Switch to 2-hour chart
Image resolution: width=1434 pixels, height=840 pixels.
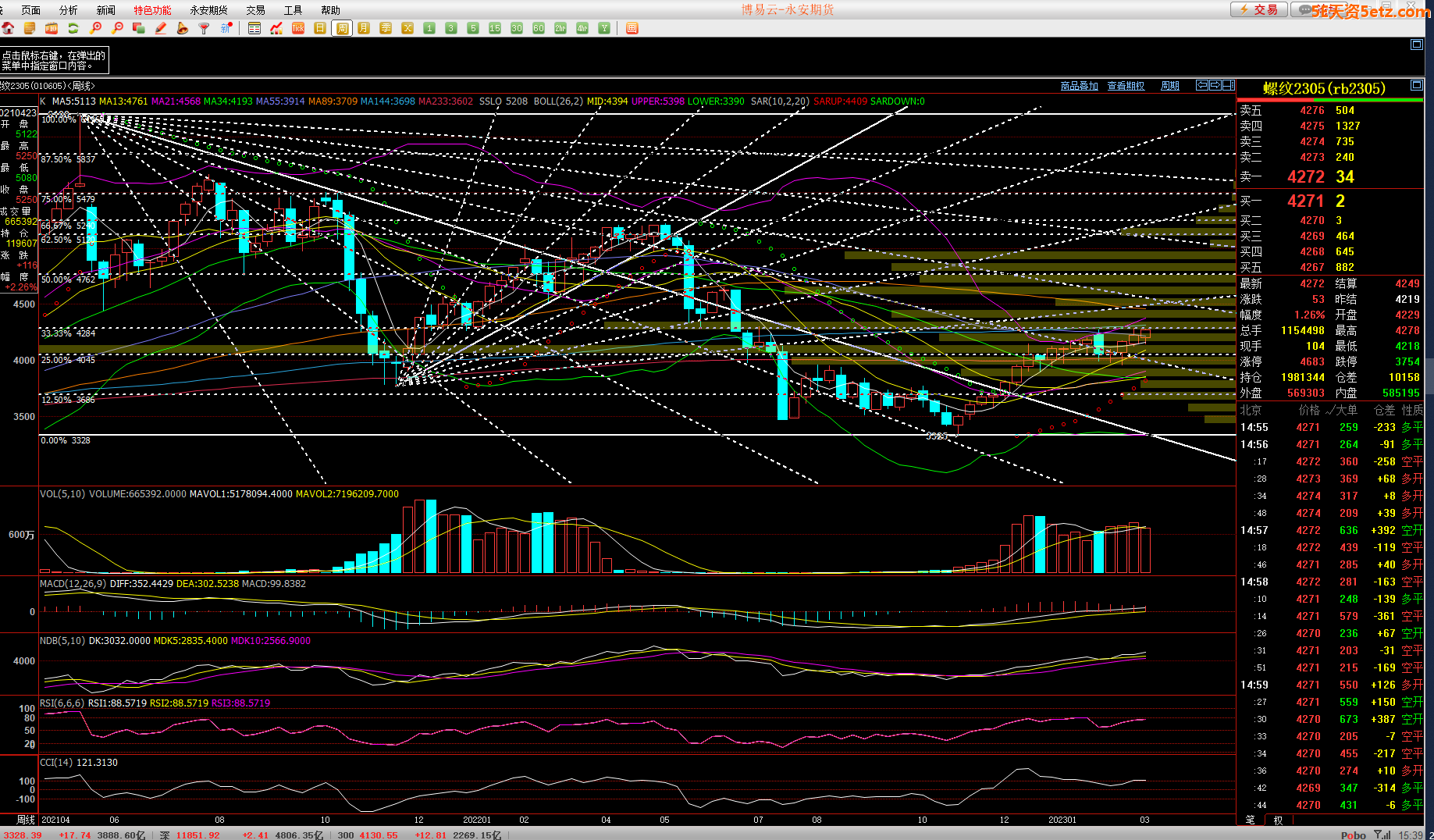(x=560, y=28)
